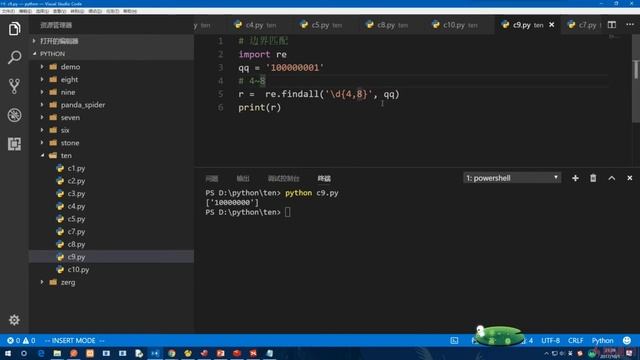Screen dimensions: 640x360
Task: Change CRLF line ending in status bar
Action: pyautogui.click(x=576, y=340)
